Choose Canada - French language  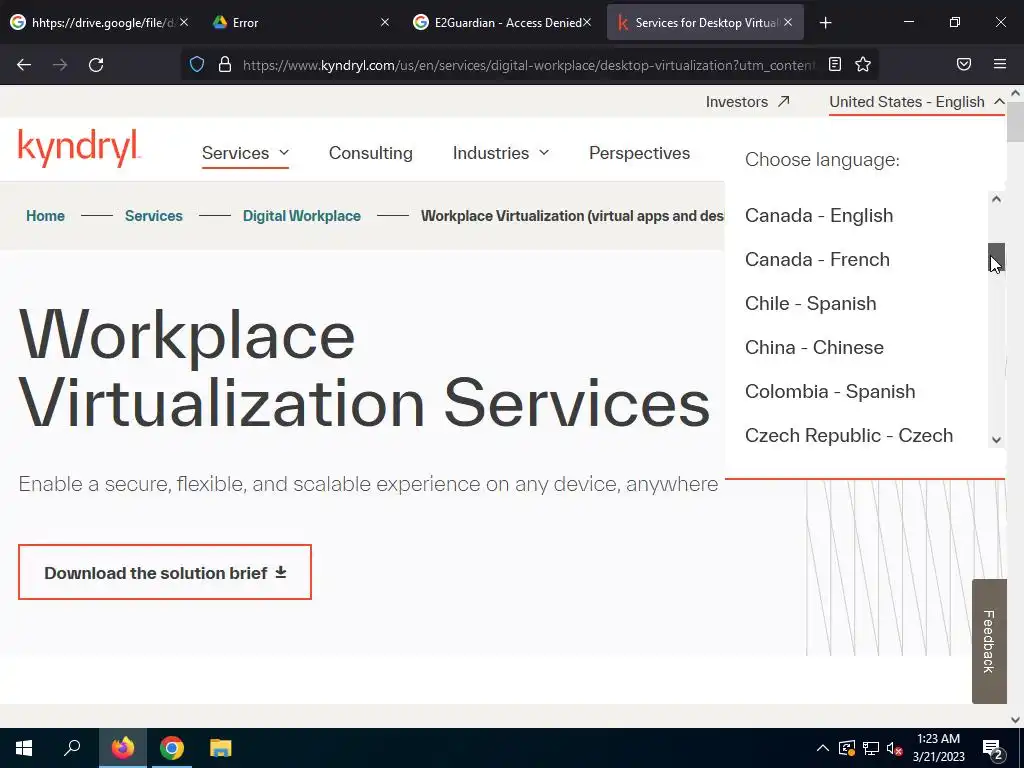pos(817,259)
